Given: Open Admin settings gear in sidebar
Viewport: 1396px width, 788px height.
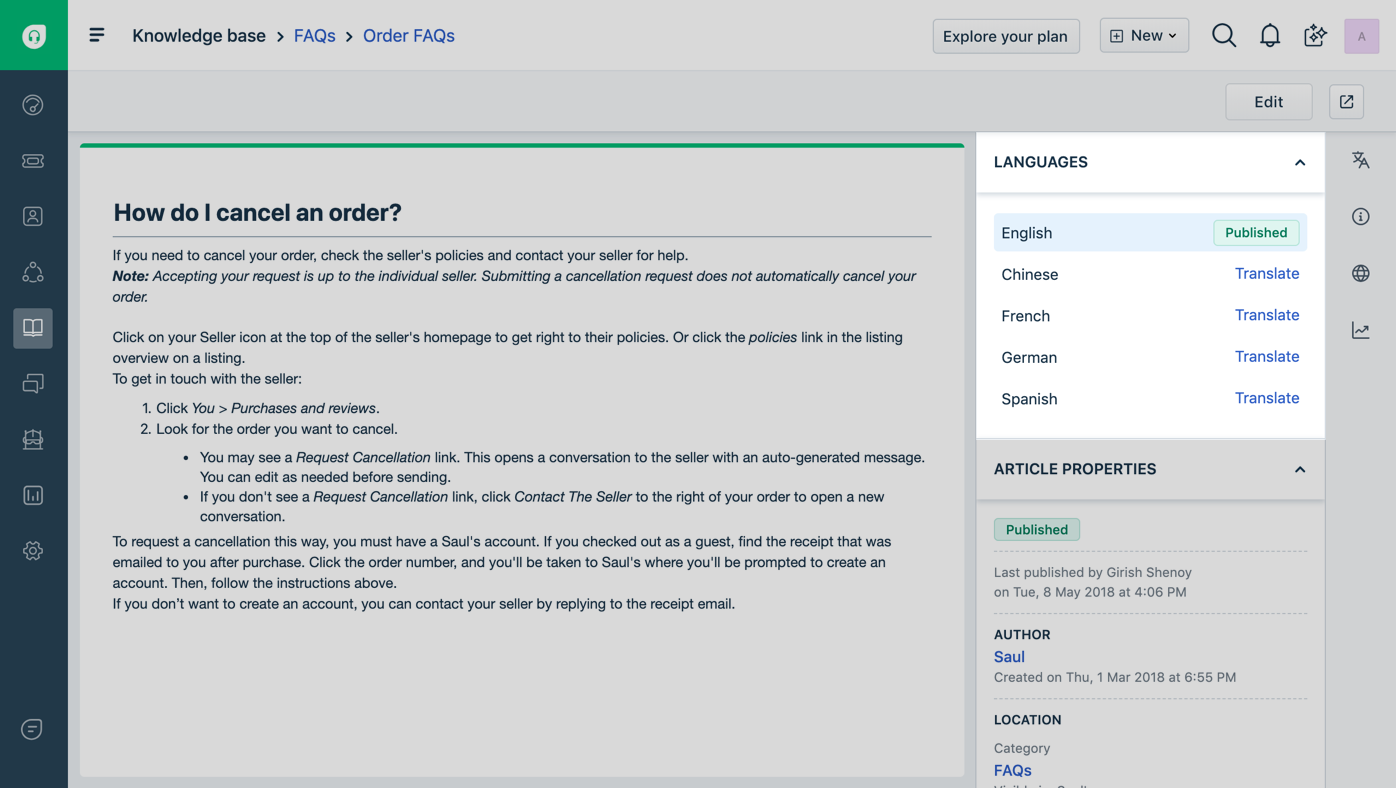Looking at the screenshot, I should (33, 551).
